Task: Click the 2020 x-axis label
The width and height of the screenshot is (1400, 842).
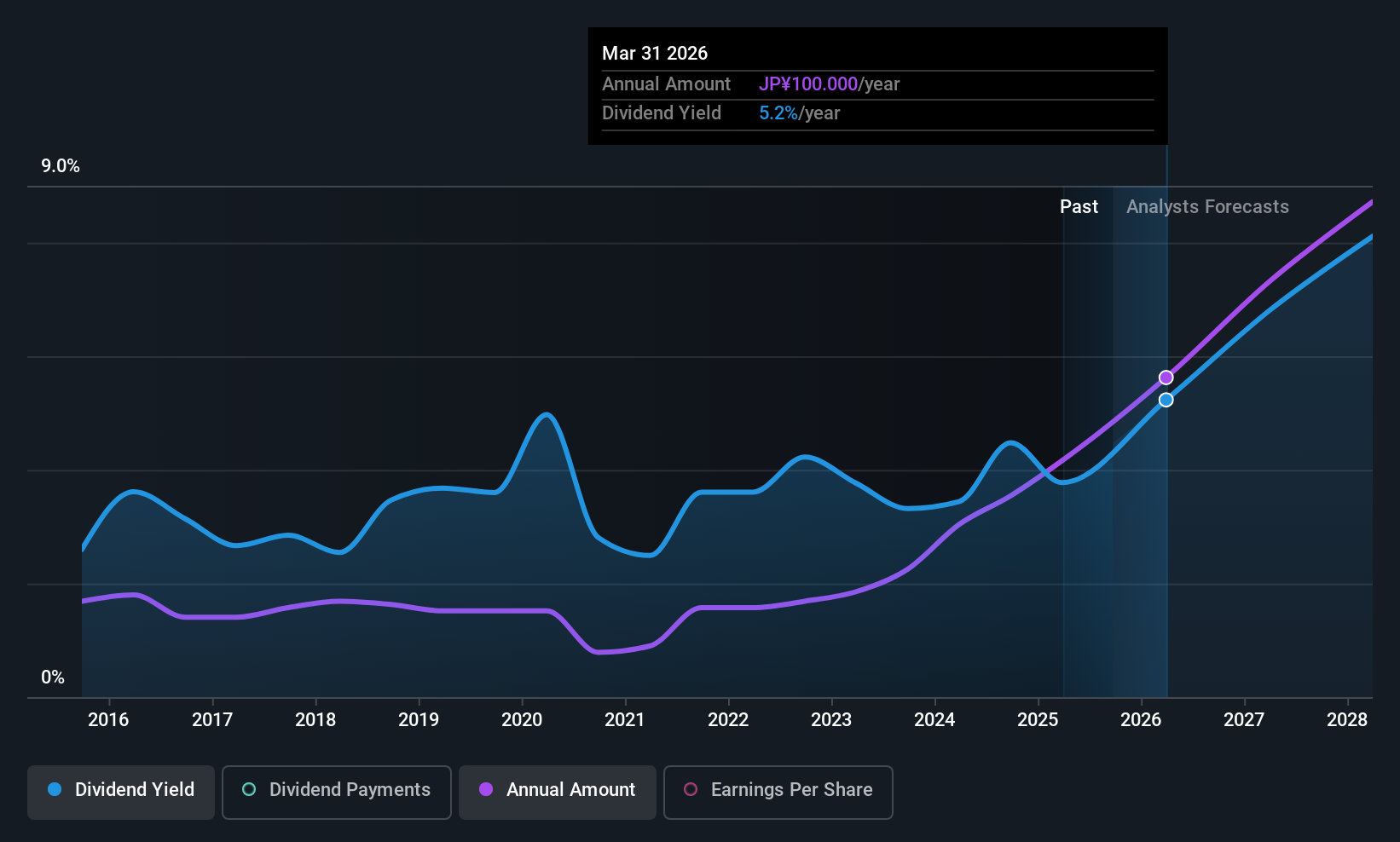Action: [522, 720]
